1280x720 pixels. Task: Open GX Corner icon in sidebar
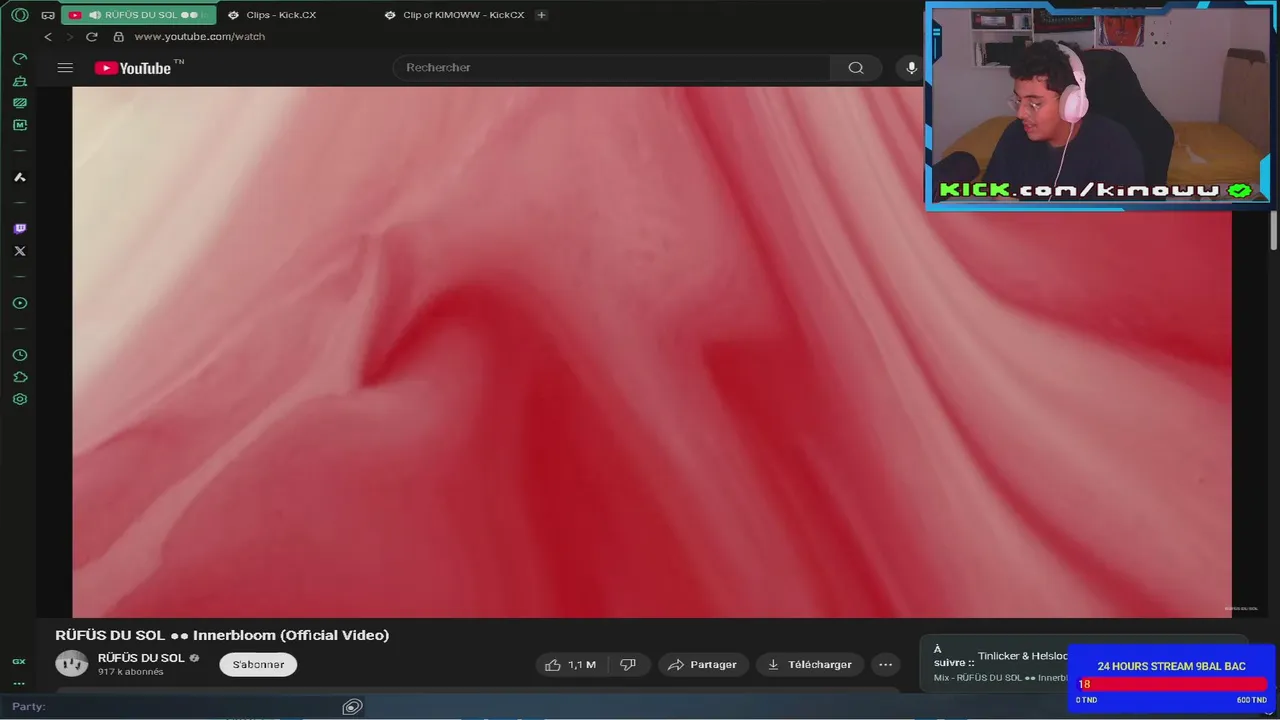18,662
